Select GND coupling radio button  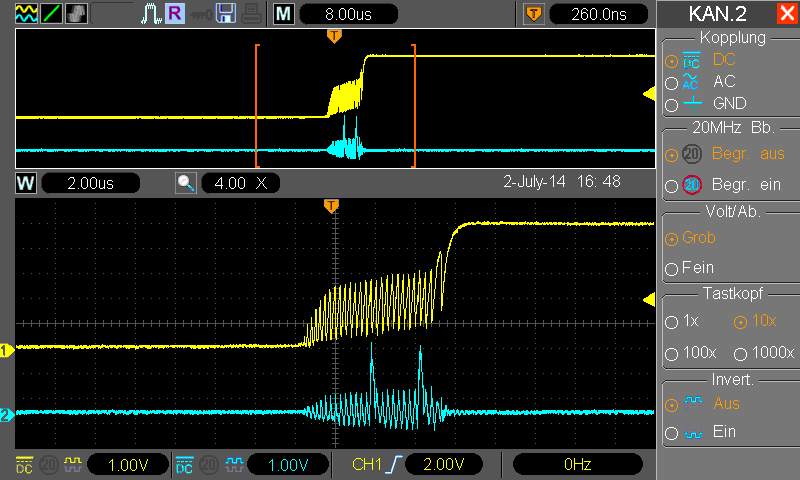[x=671, y=105]
